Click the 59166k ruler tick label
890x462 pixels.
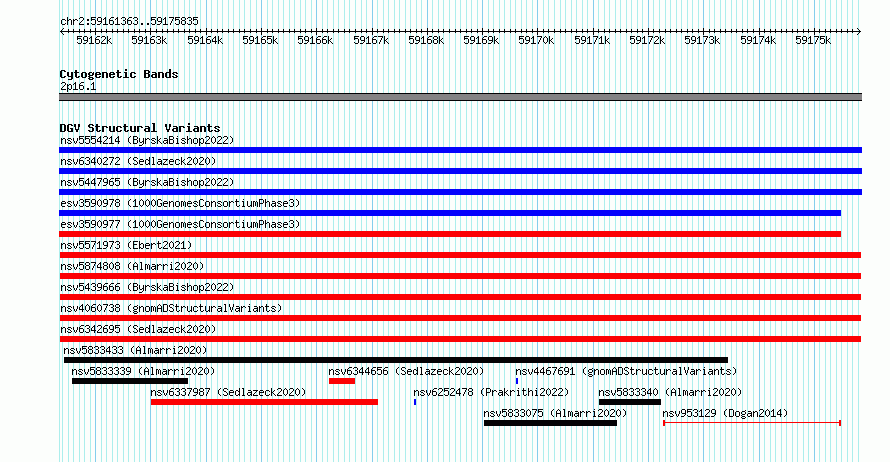[x=315, y=40]
